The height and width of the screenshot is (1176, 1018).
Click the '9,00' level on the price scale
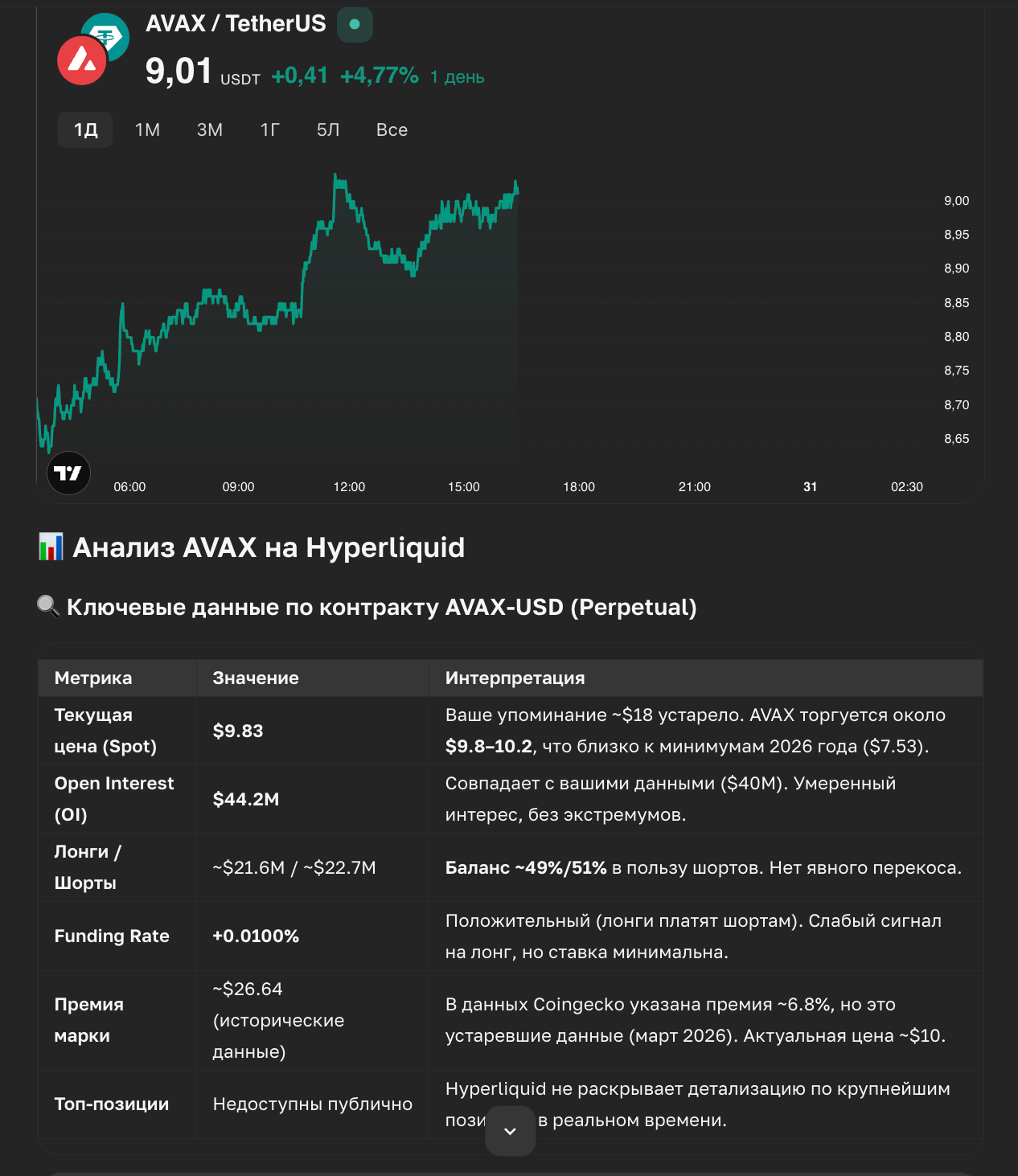coord(956,201)
